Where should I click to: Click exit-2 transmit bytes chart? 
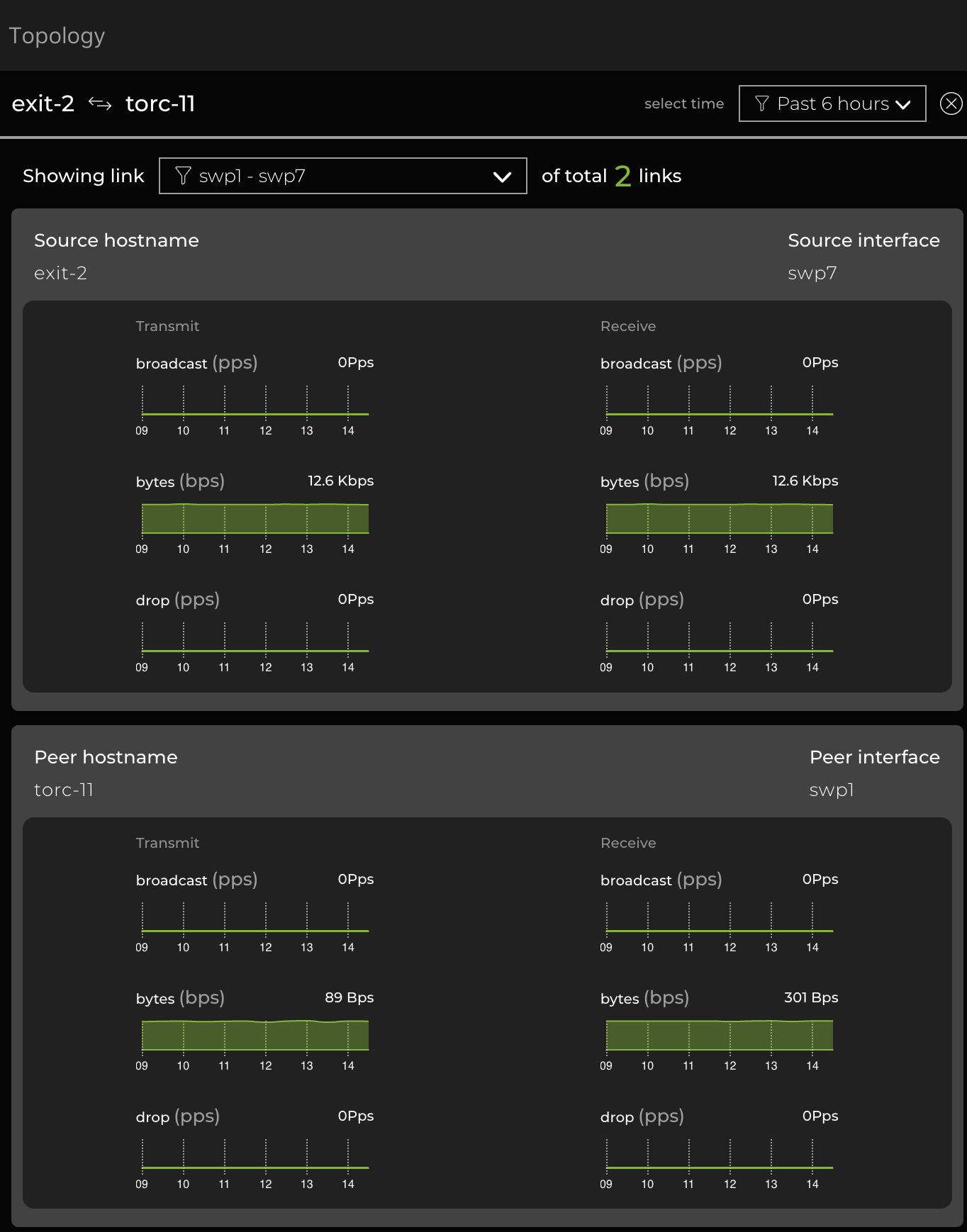255,519
